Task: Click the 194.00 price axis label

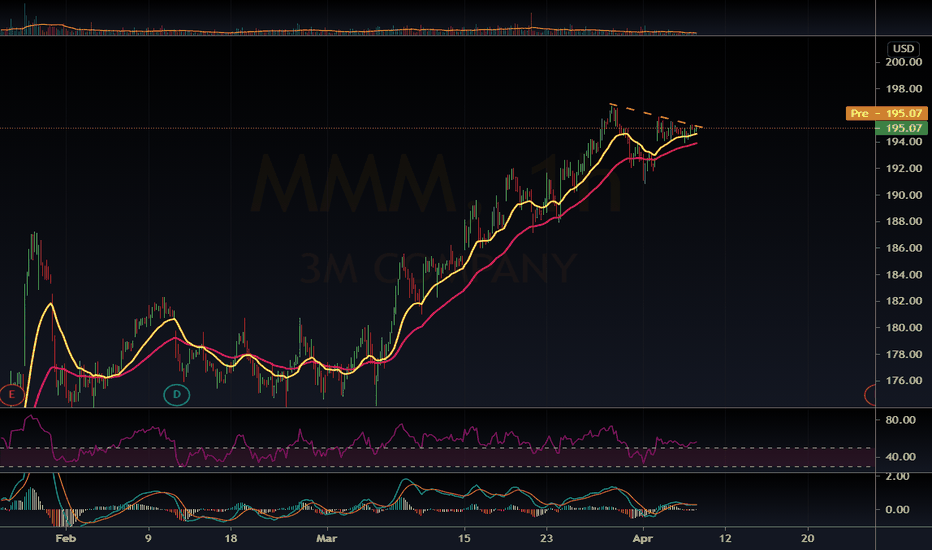Action: coord(903,142)
